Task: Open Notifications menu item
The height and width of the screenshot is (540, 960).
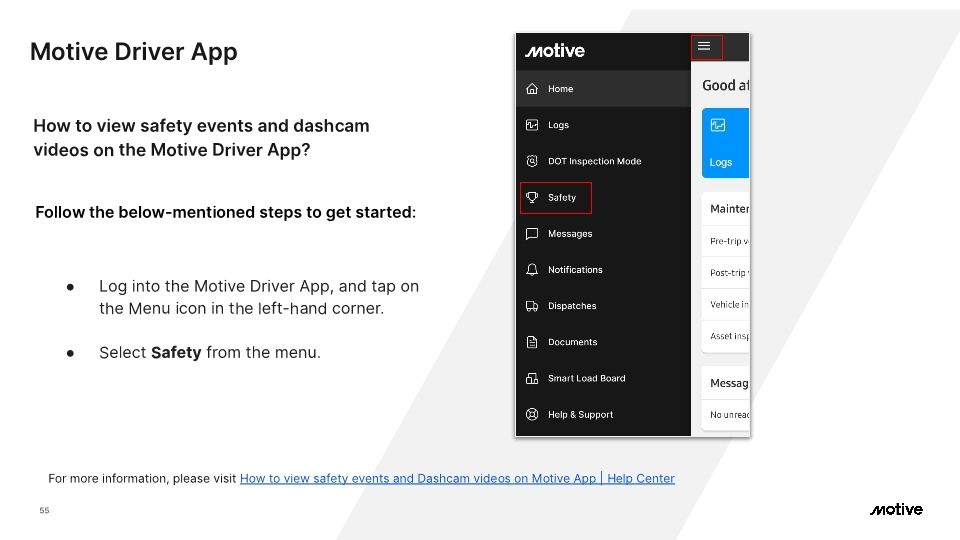Action: pyautogui.click(x=603, y=269)
